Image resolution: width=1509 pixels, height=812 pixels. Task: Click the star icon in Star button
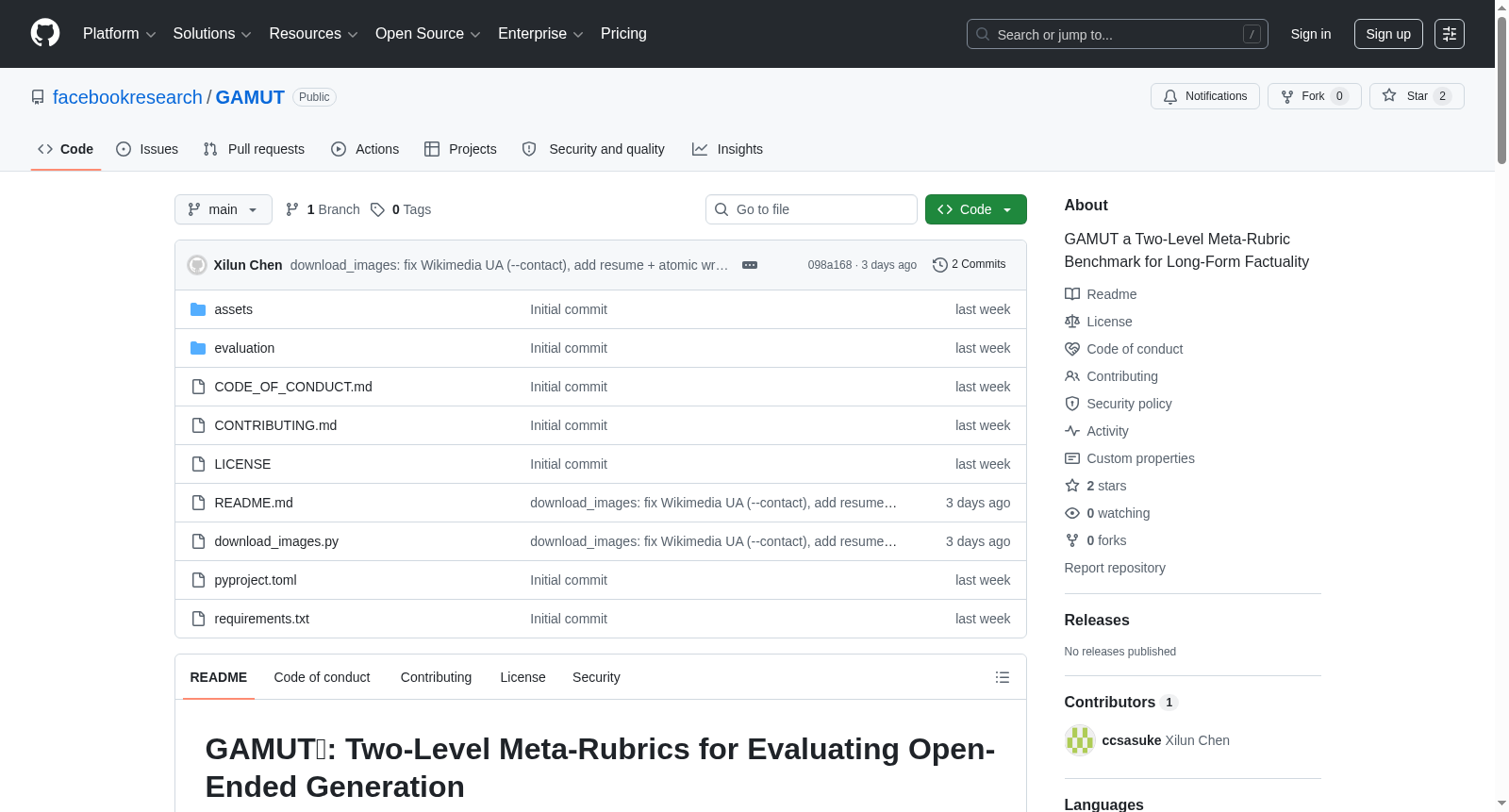tap(1389, 96)
